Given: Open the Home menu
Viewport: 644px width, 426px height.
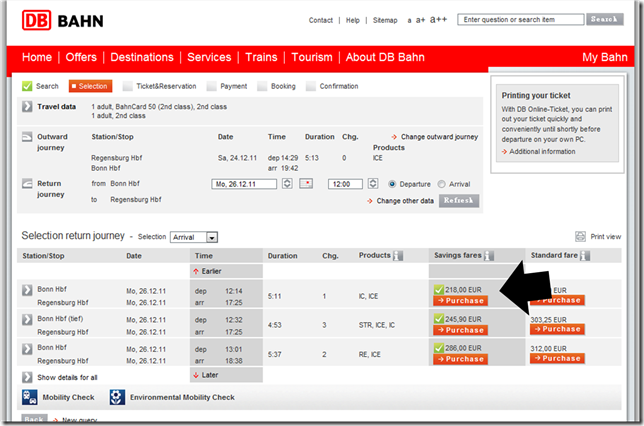Looking at the screenshot, I should (x=37, y=57).
